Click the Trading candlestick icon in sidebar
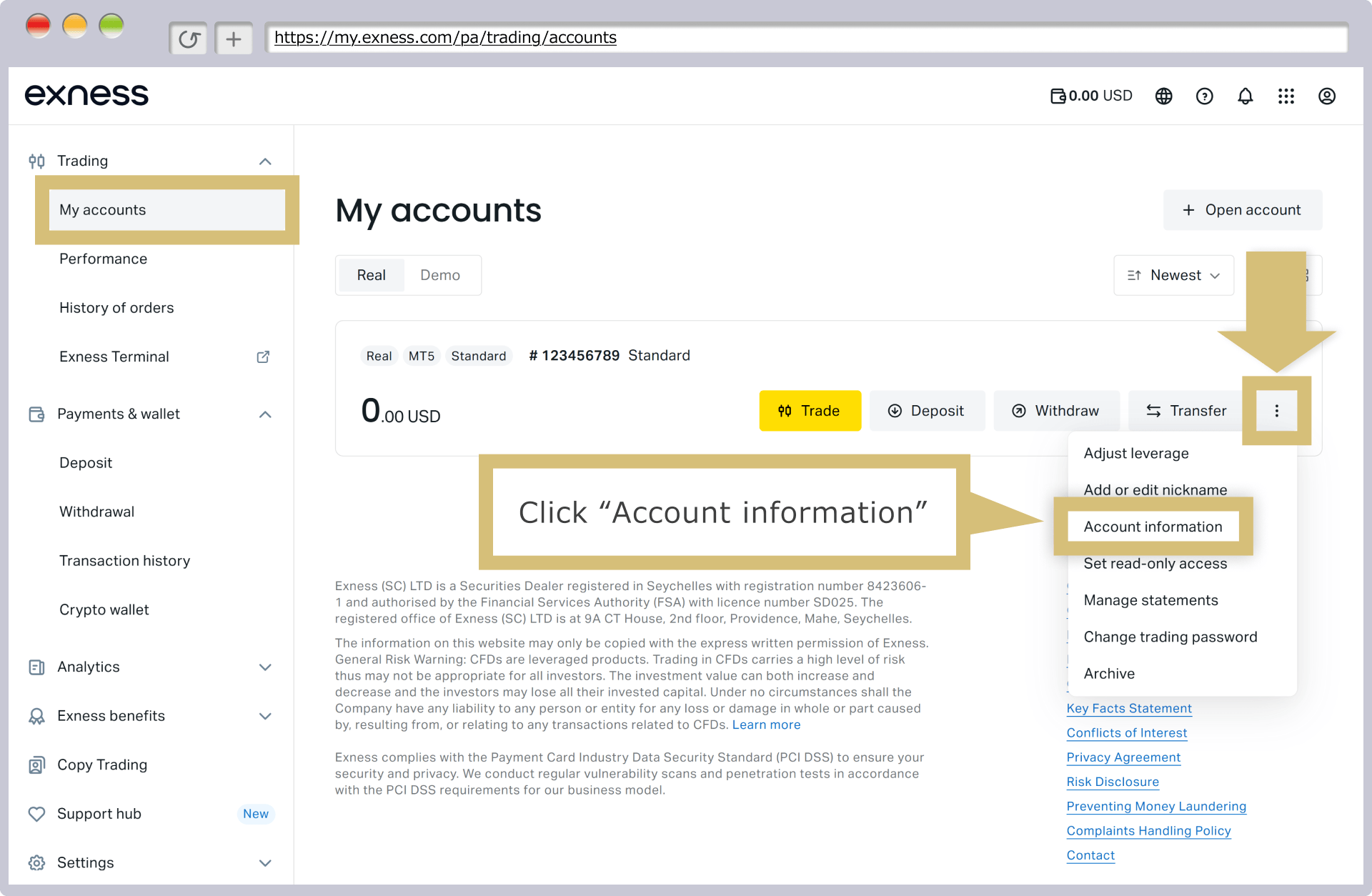Screen dimensions: 1372x896 [36, 161]
